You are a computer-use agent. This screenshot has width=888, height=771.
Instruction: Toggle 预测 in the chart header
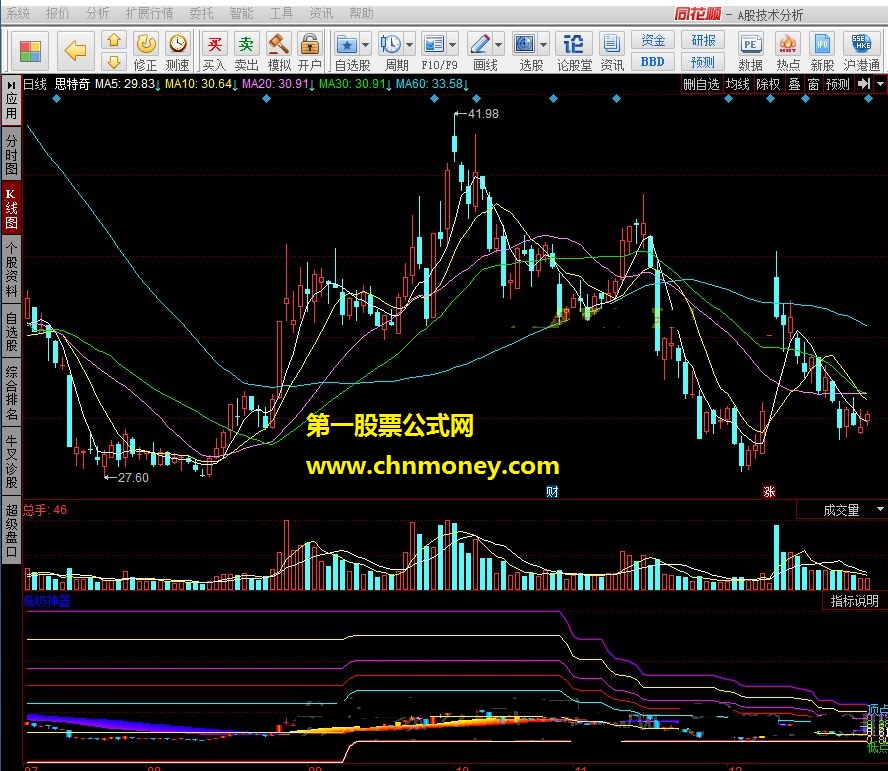[x=838, y=84]
